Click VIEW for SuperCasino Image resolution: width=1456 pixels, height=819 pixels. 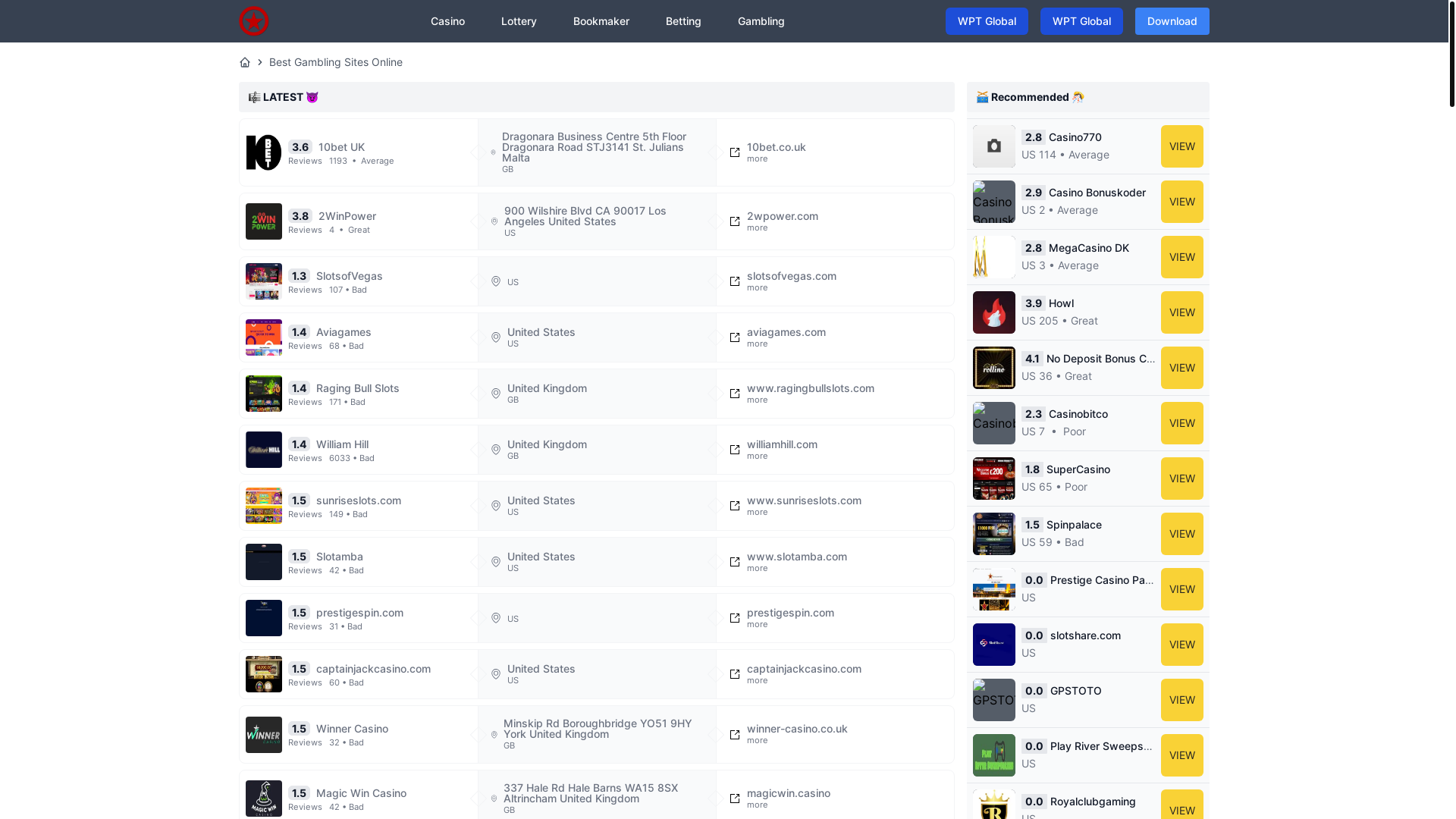pyautogui.click(x=1181, y=479)
